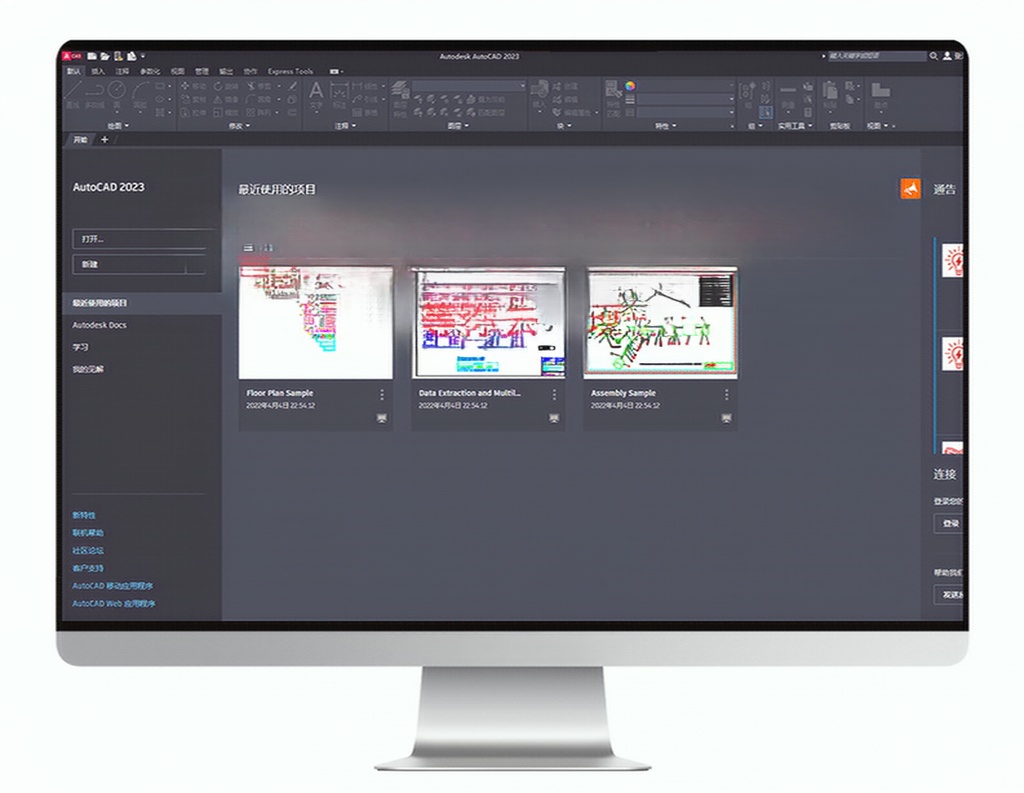Activate the Trim (修剪) tool

click(x=259, y=86)
